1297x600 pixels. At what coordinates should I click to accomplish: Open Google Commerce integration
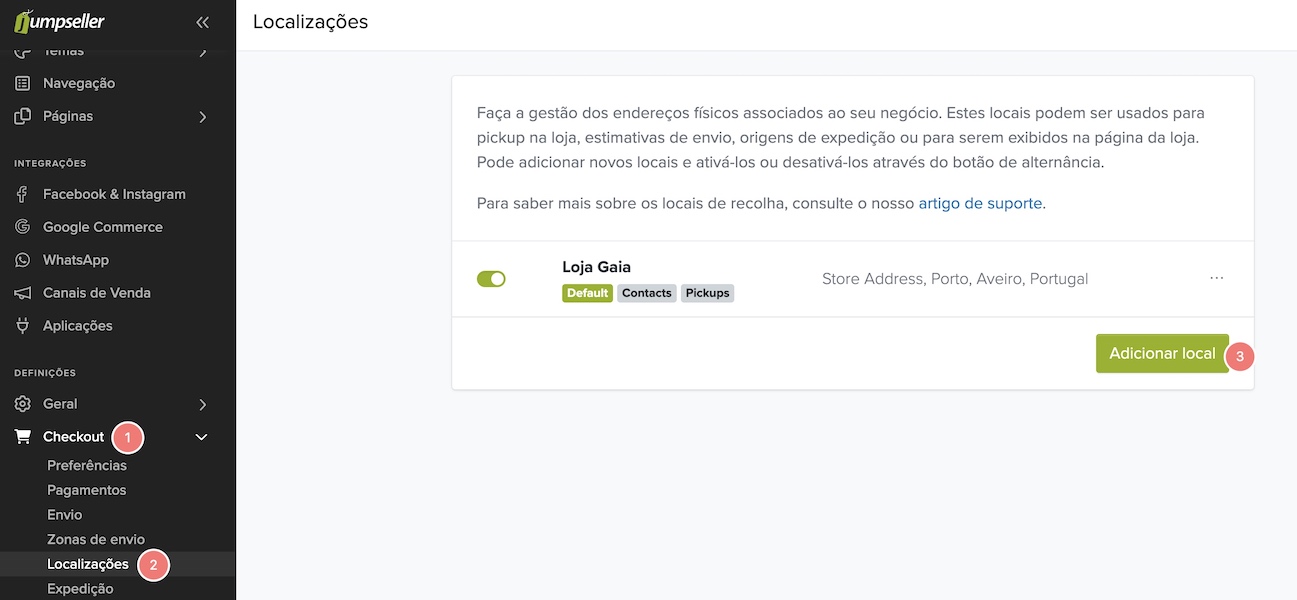pos(102,227)
